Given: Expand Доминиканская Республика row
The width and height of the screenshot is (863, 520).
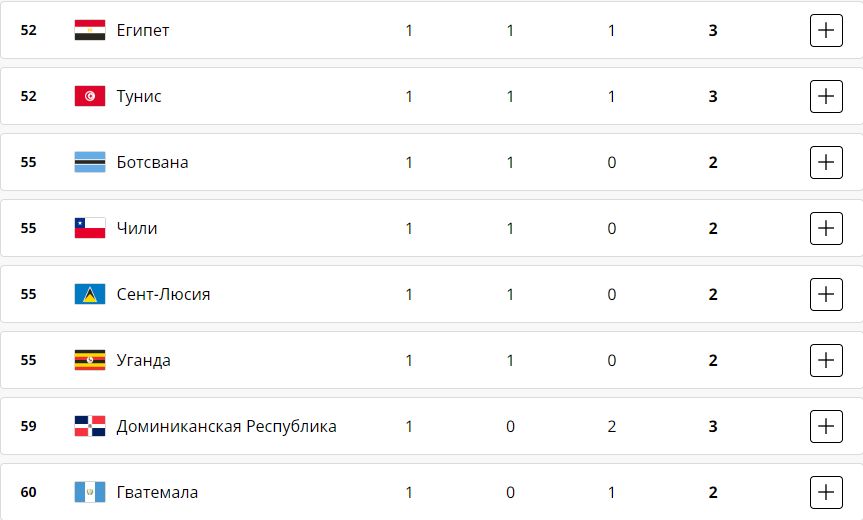Looking at the screenshot, I should point(825,426).
